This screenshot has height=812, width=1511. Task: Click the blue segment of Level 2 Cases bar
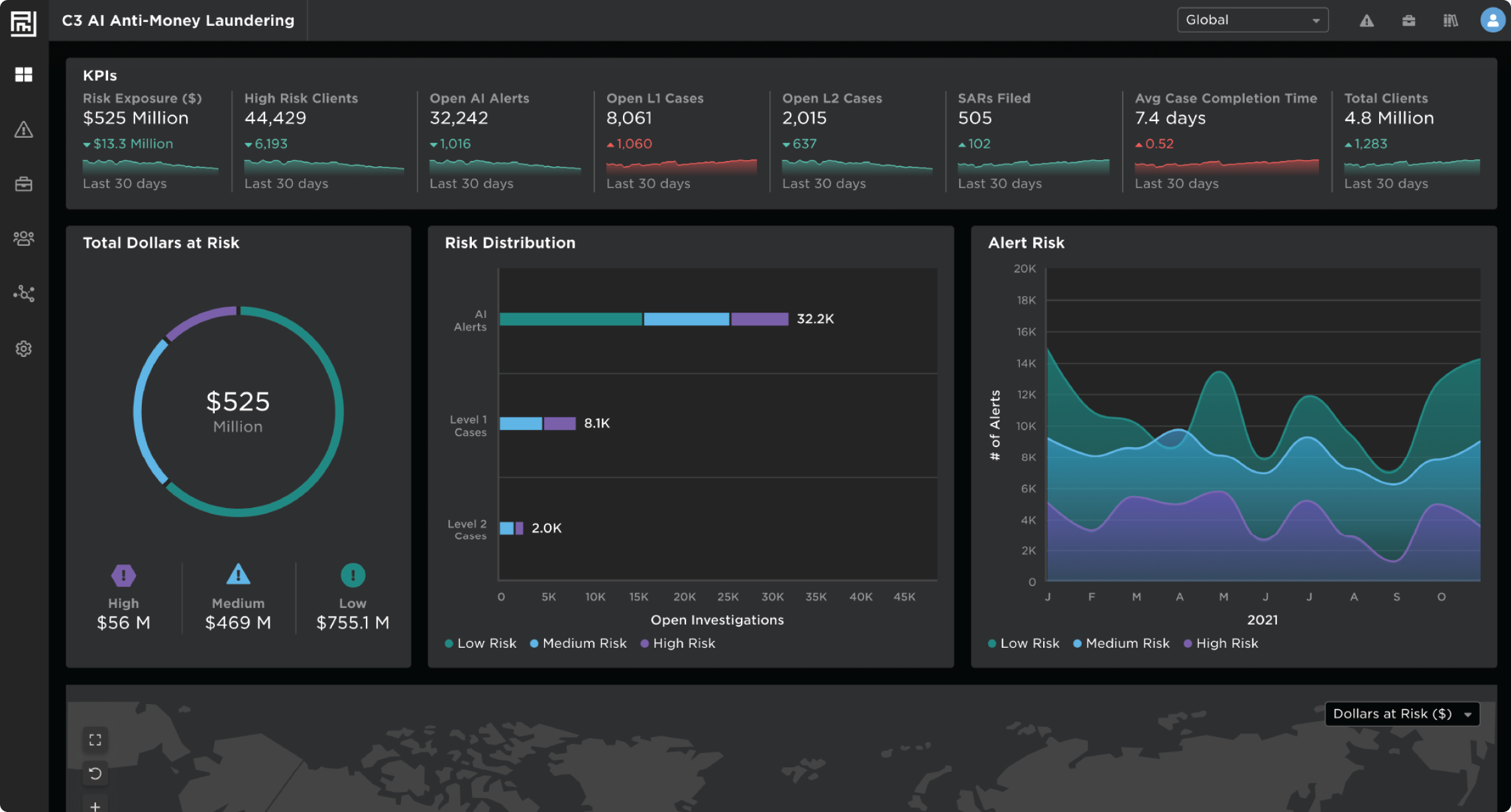506,528
